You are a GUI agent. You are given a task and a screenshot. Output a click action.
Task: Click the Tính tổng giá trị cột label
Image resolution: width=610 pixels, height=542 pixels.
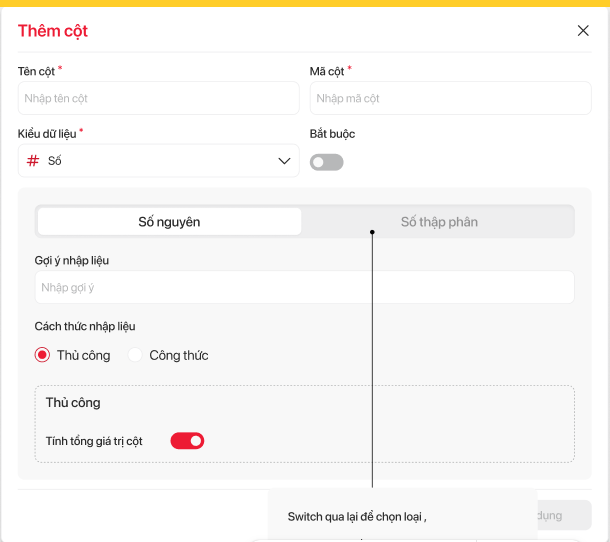pos(94,441)
